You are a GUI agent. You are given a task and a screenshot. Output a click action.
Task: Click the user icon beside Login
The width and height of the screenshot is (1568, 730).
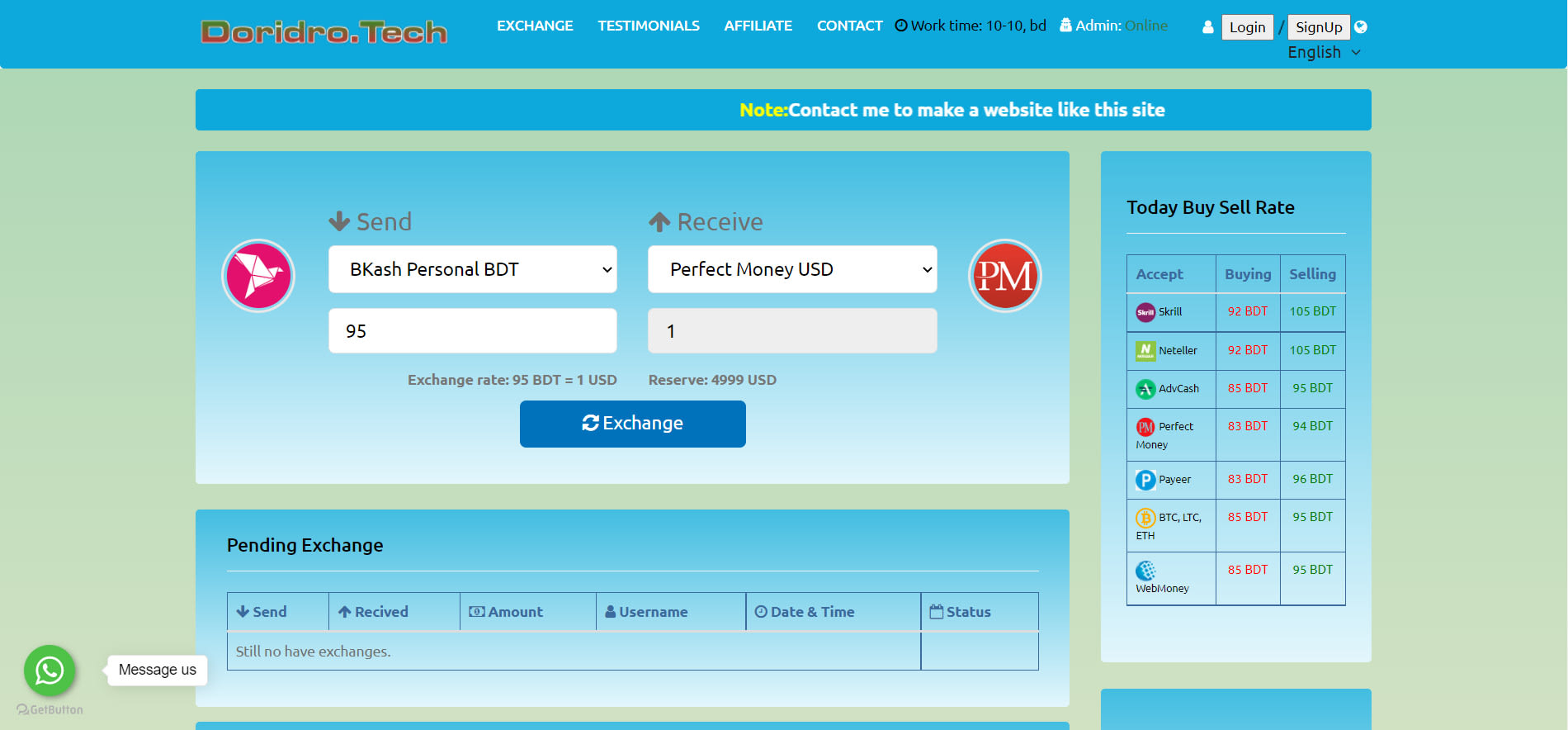click(x=1208, y=26)
